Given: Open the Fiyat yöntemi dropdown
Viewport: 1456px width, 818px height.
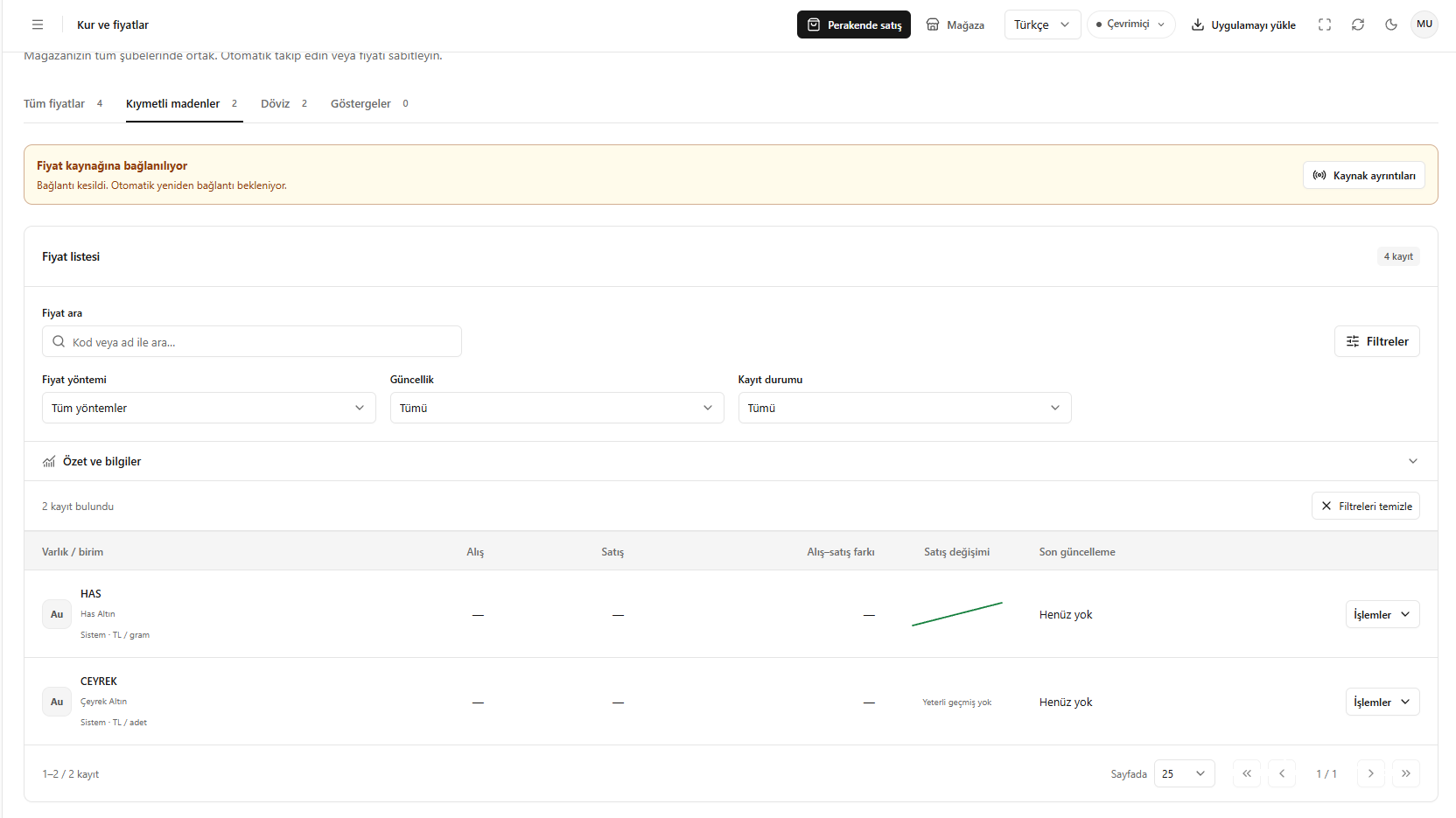Looking at the screenshot, I should click(209, 408).
